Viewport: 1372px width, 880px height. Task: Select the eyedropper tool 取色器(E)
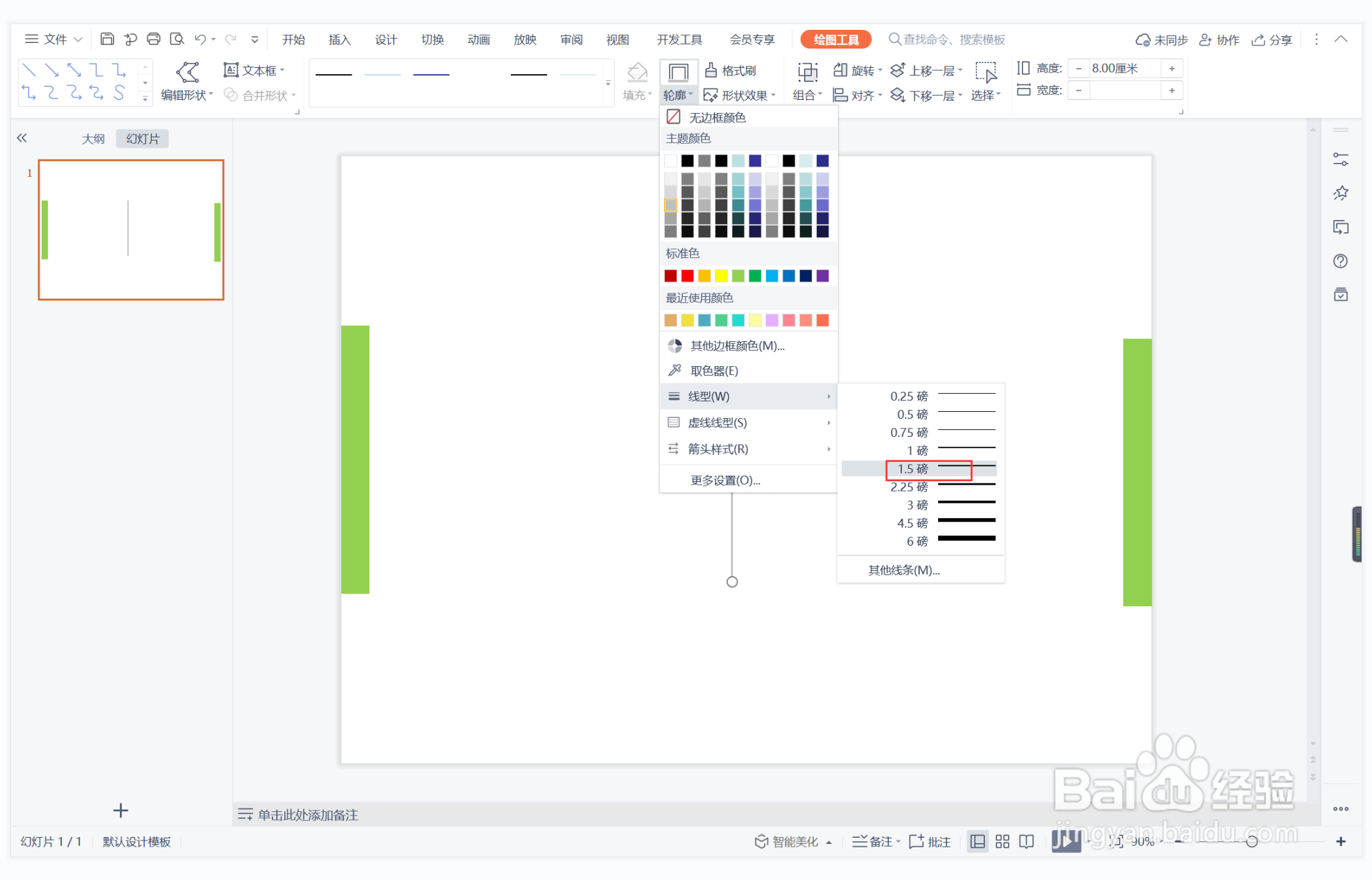[714, 371]
